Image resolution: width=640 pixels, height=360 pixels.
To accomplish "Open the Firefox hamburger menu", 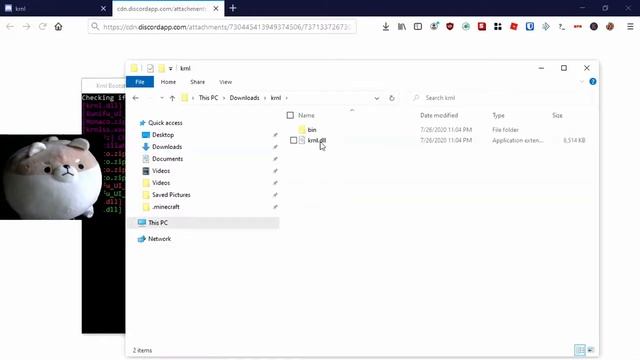I will [x=630, y=27].
